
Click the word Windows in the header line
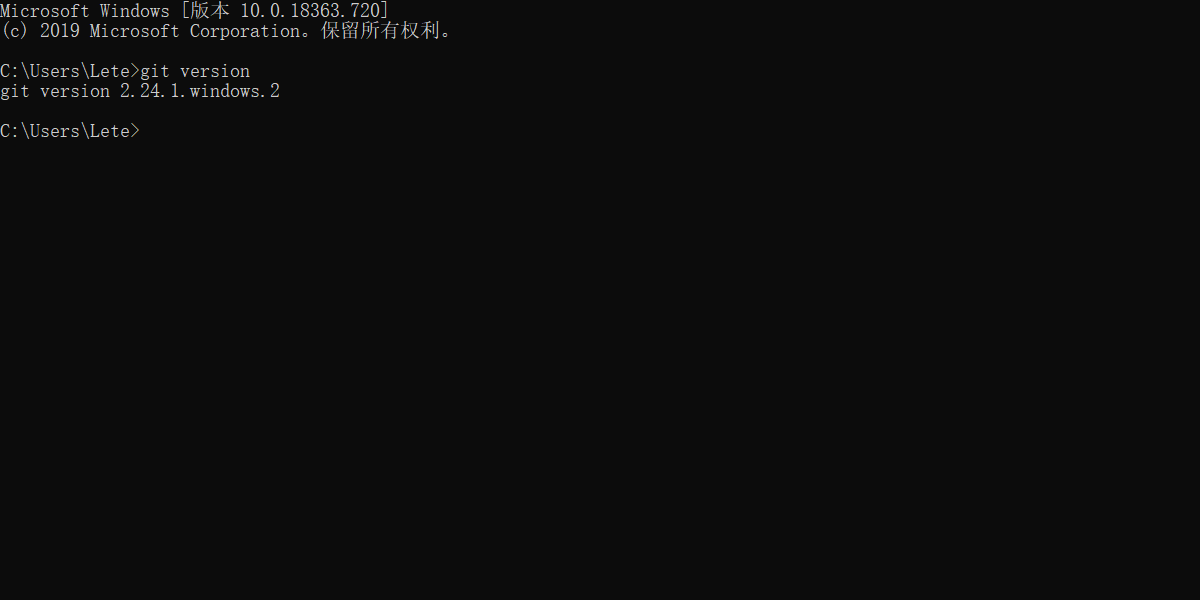pos(135,11)
